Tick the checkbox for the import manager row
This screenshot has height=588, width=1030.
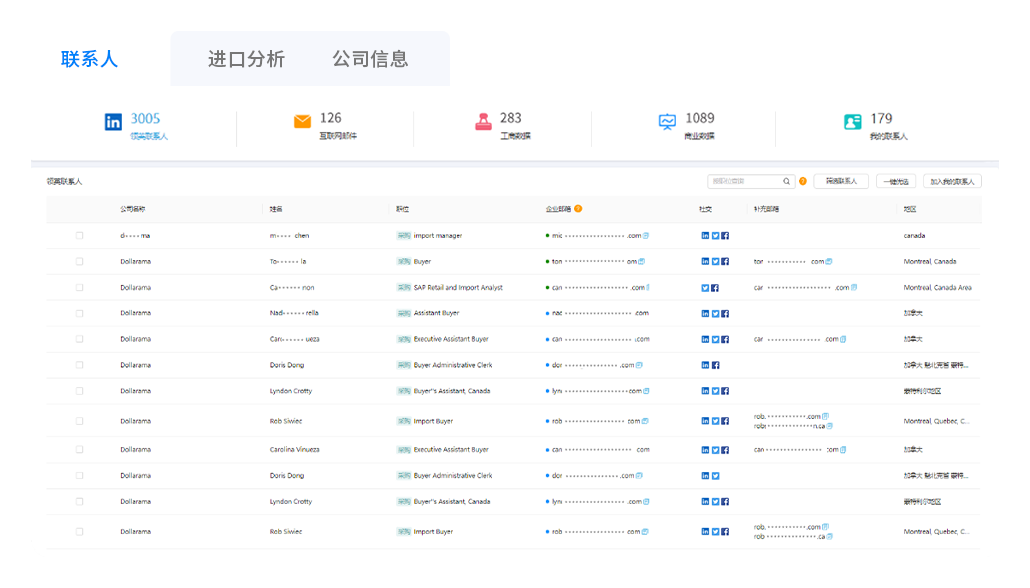pos(79,235)
